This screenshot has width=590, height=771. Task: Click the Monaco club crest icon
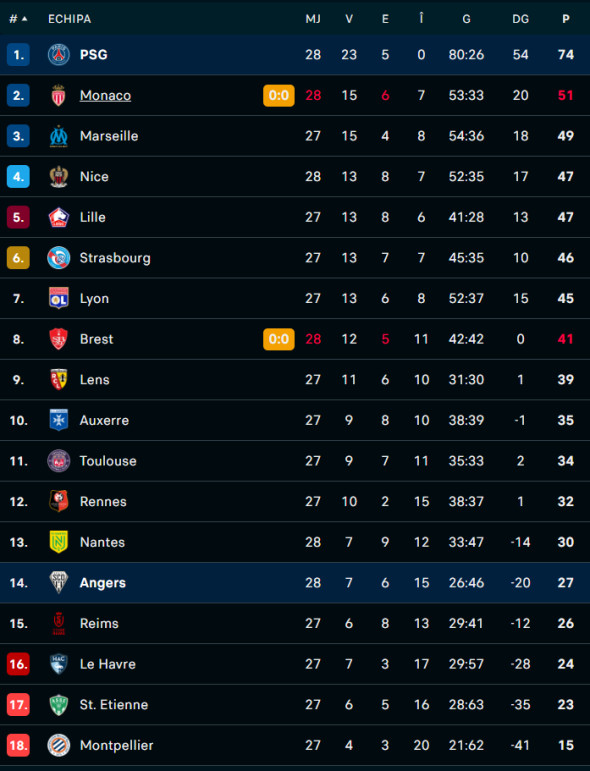tap(59, 95)
